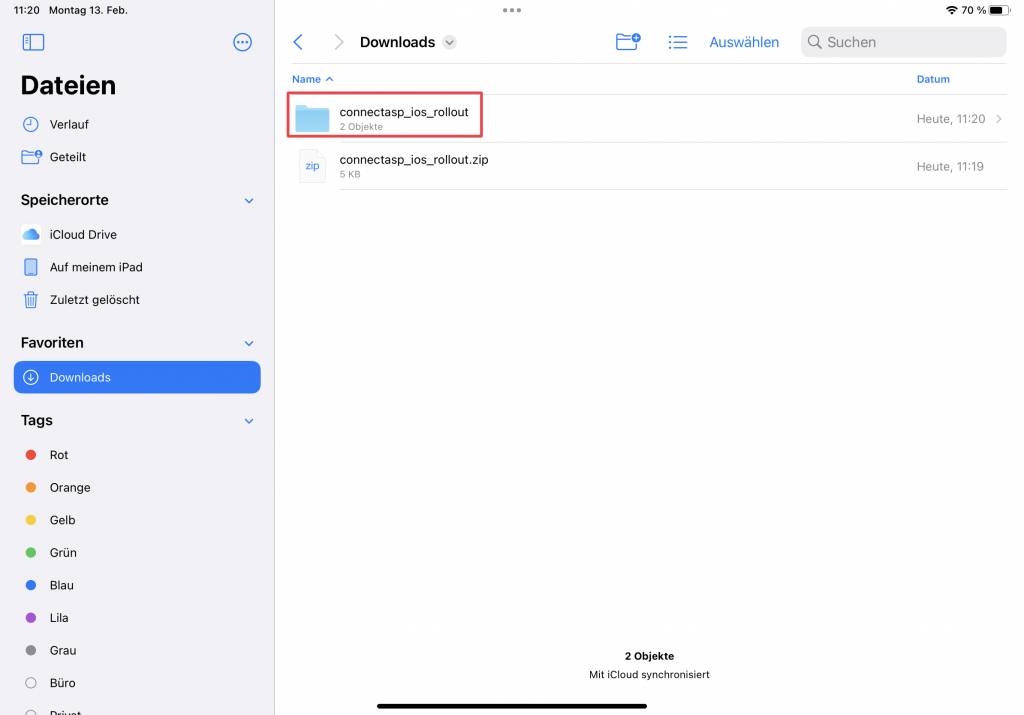Viewport: 1024px width, 715px height.
Task: Open Verlauf recent files
Action: (x=68, y=124)
